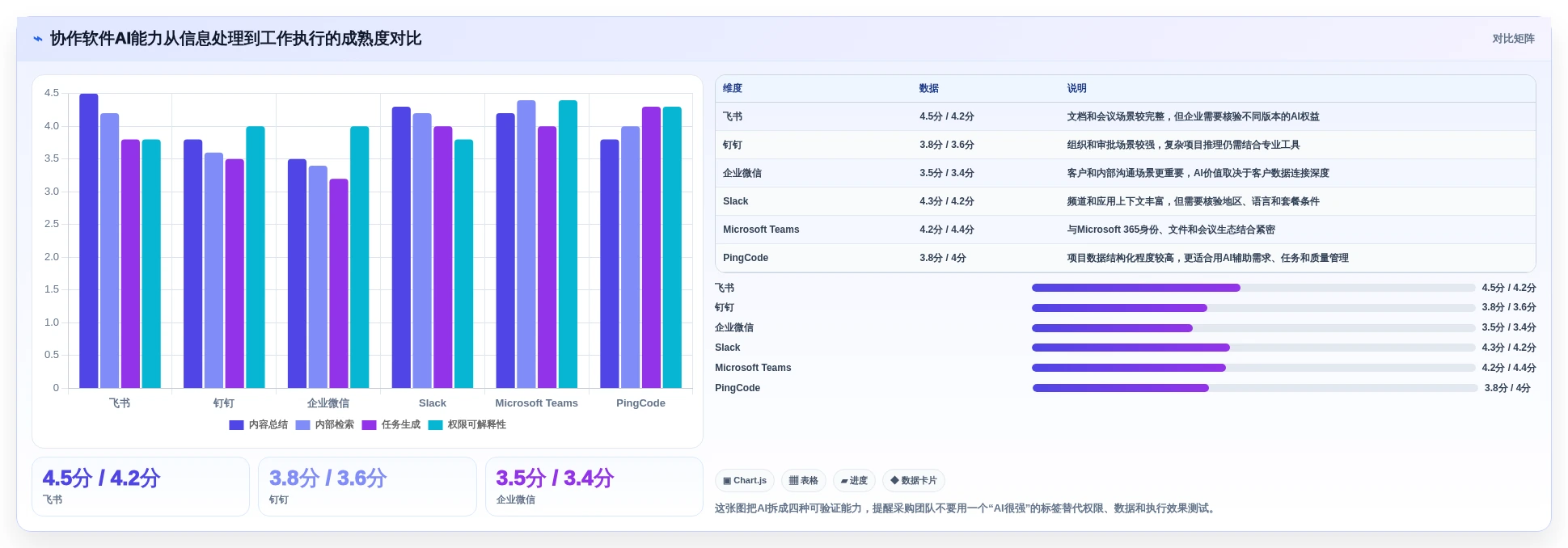Click the title 协作软件AI能力…成熟度对比
The height and width of the screenshot is (548, 1568).
click(235, 39)
